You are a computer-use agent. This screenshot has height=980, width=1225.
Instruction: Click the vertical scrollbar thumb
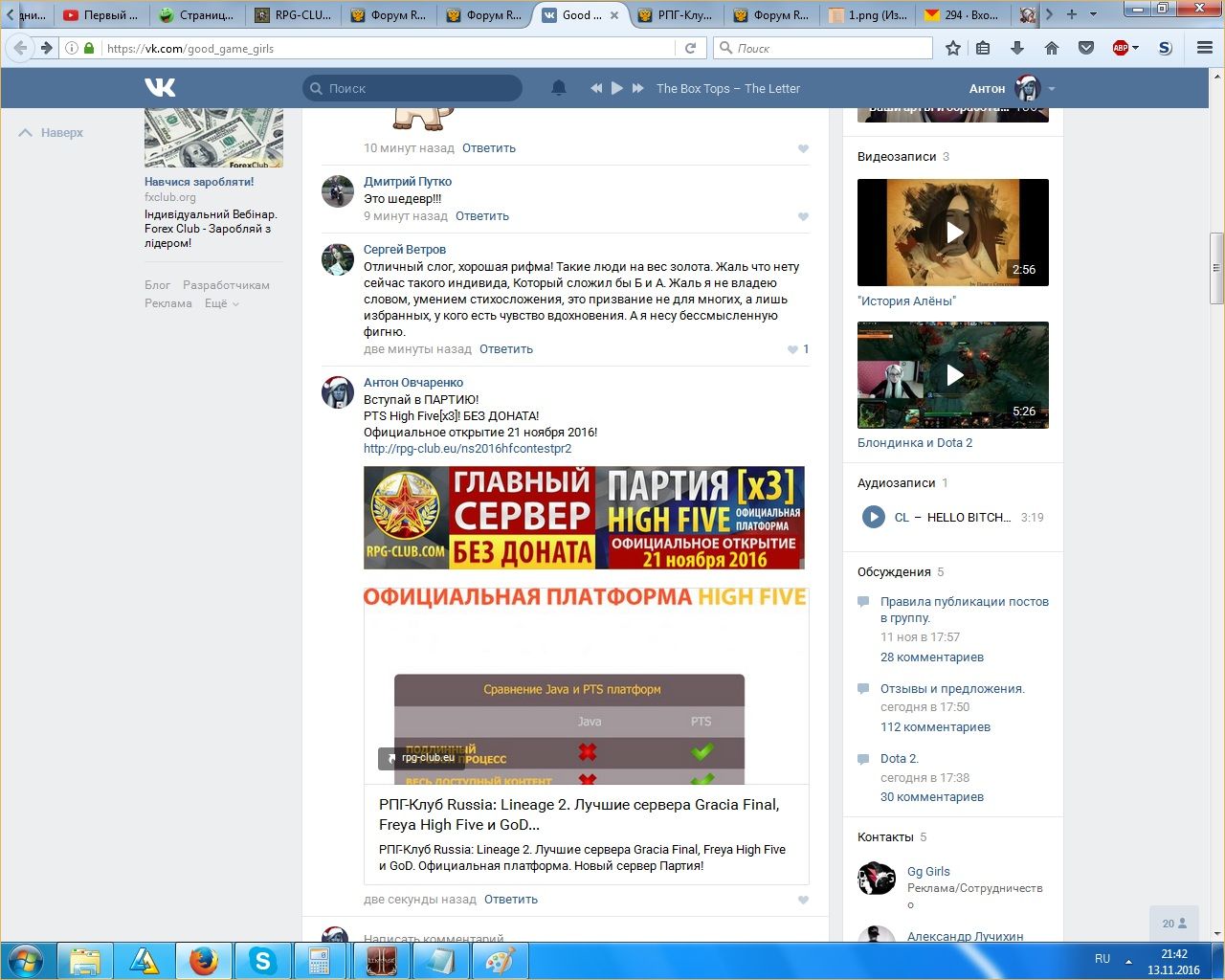pos(1216,268)
